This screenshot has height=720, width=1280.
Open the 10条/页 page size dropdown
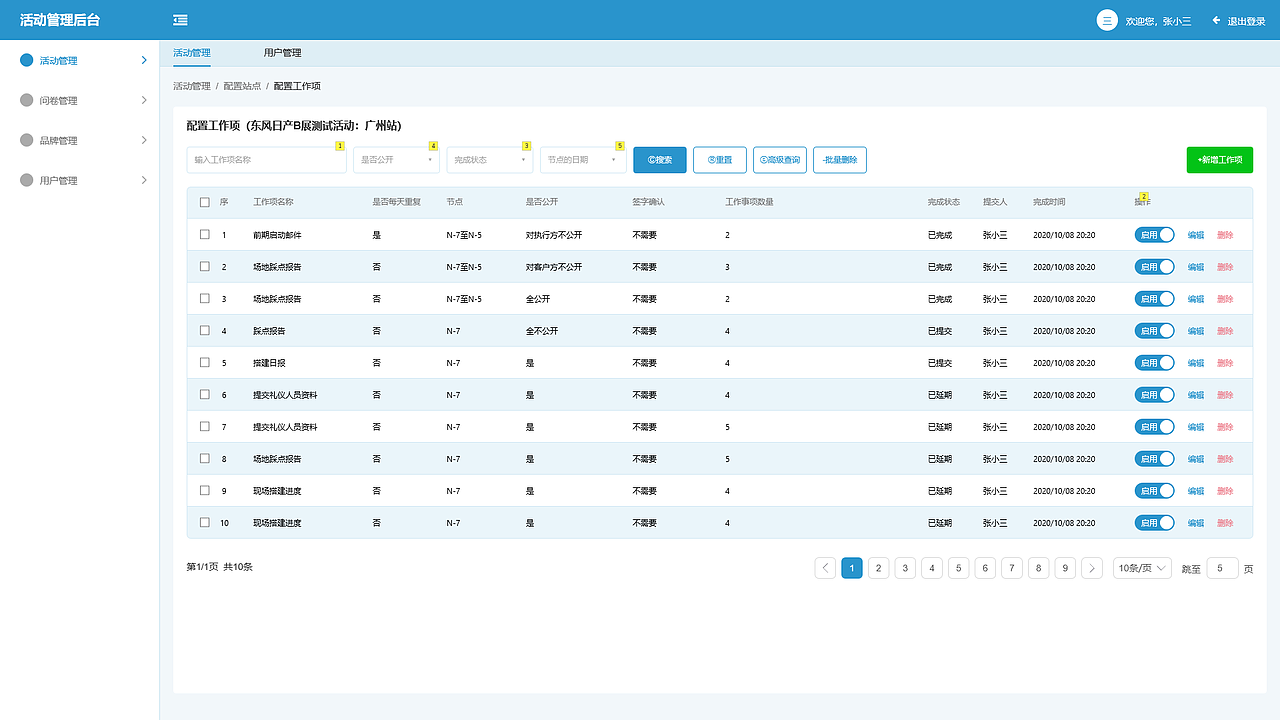tap(1143, 568)
